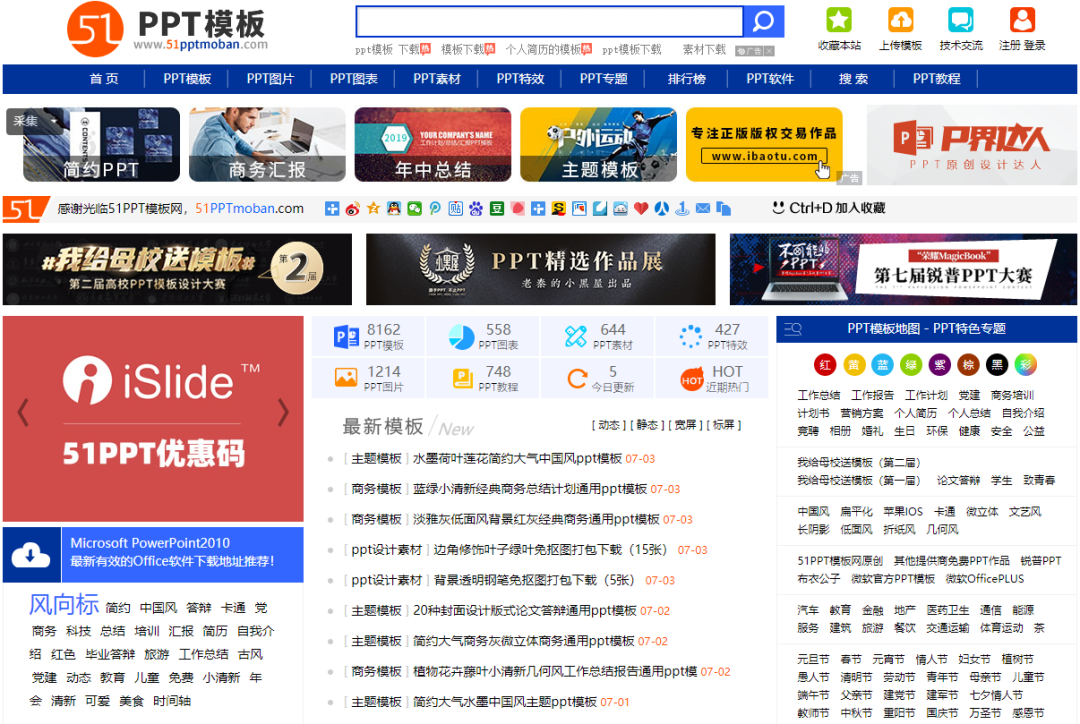Go to previous slide on iSlide banner
This screenshot has width=1080, height=724.
point(23,413)
